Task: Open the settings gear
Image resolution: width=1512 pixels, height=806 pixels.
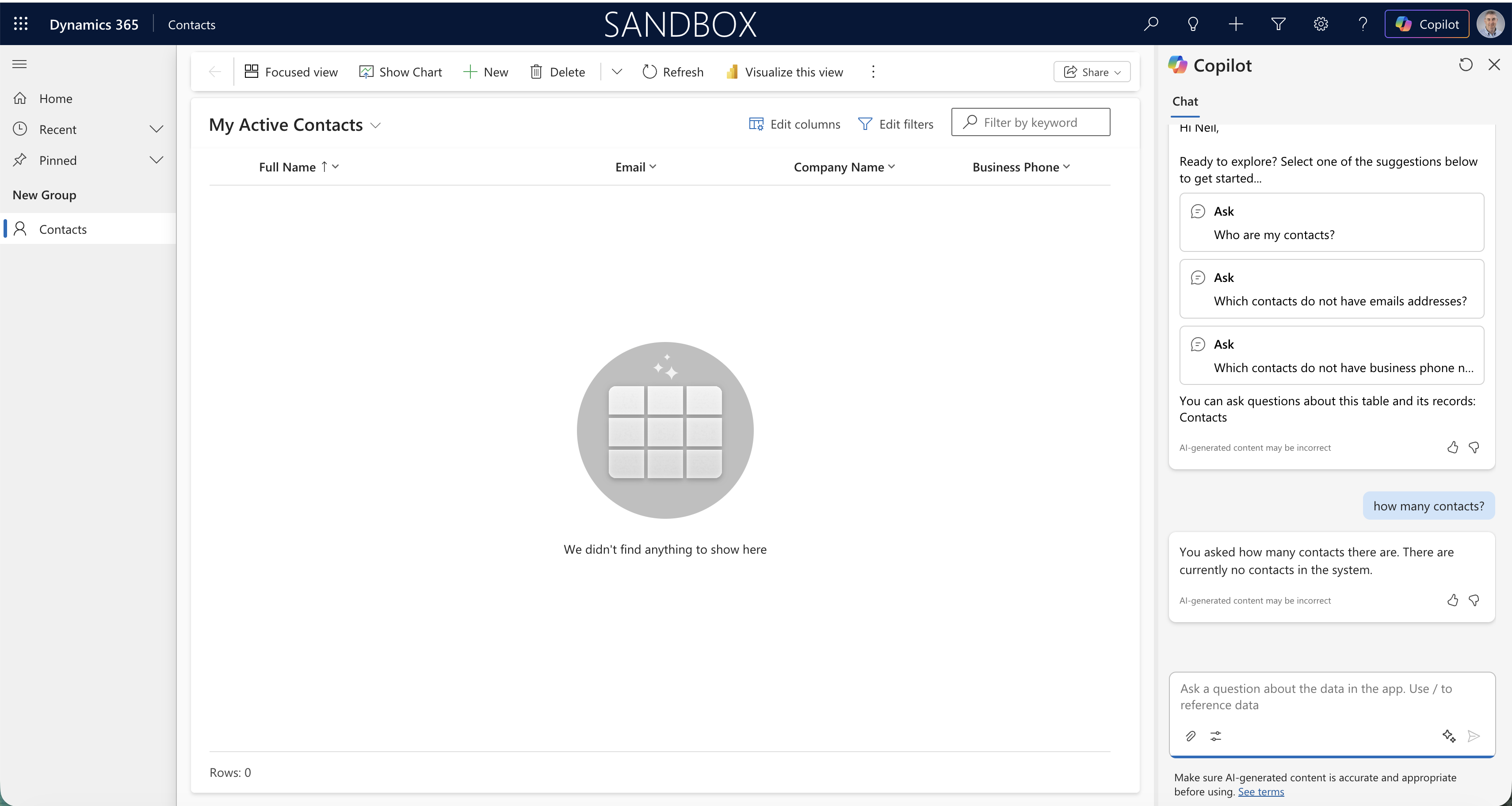Action: (x=1321, y=24)
